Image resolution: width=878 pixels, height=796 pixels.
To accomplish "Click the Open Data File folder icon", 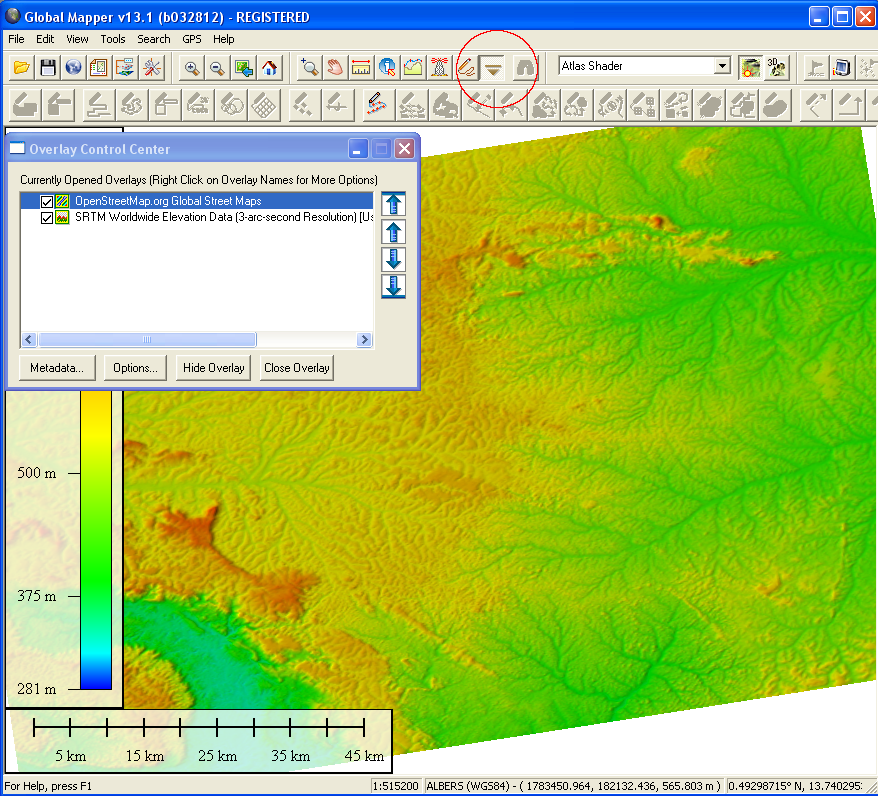I will pyautogui.click(x=21, y=68).
